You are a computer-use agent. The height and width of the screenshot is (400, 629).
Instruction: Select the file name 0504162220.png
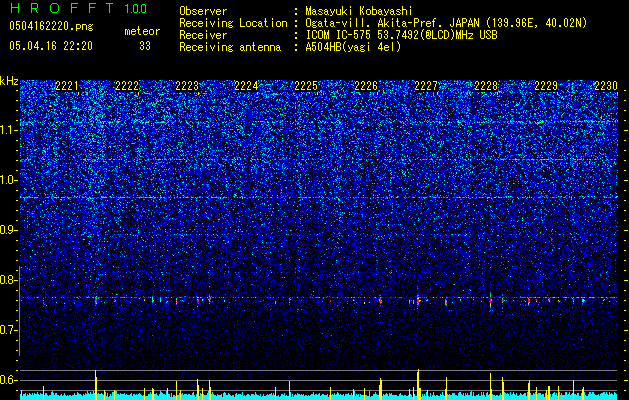pos(51,27)
